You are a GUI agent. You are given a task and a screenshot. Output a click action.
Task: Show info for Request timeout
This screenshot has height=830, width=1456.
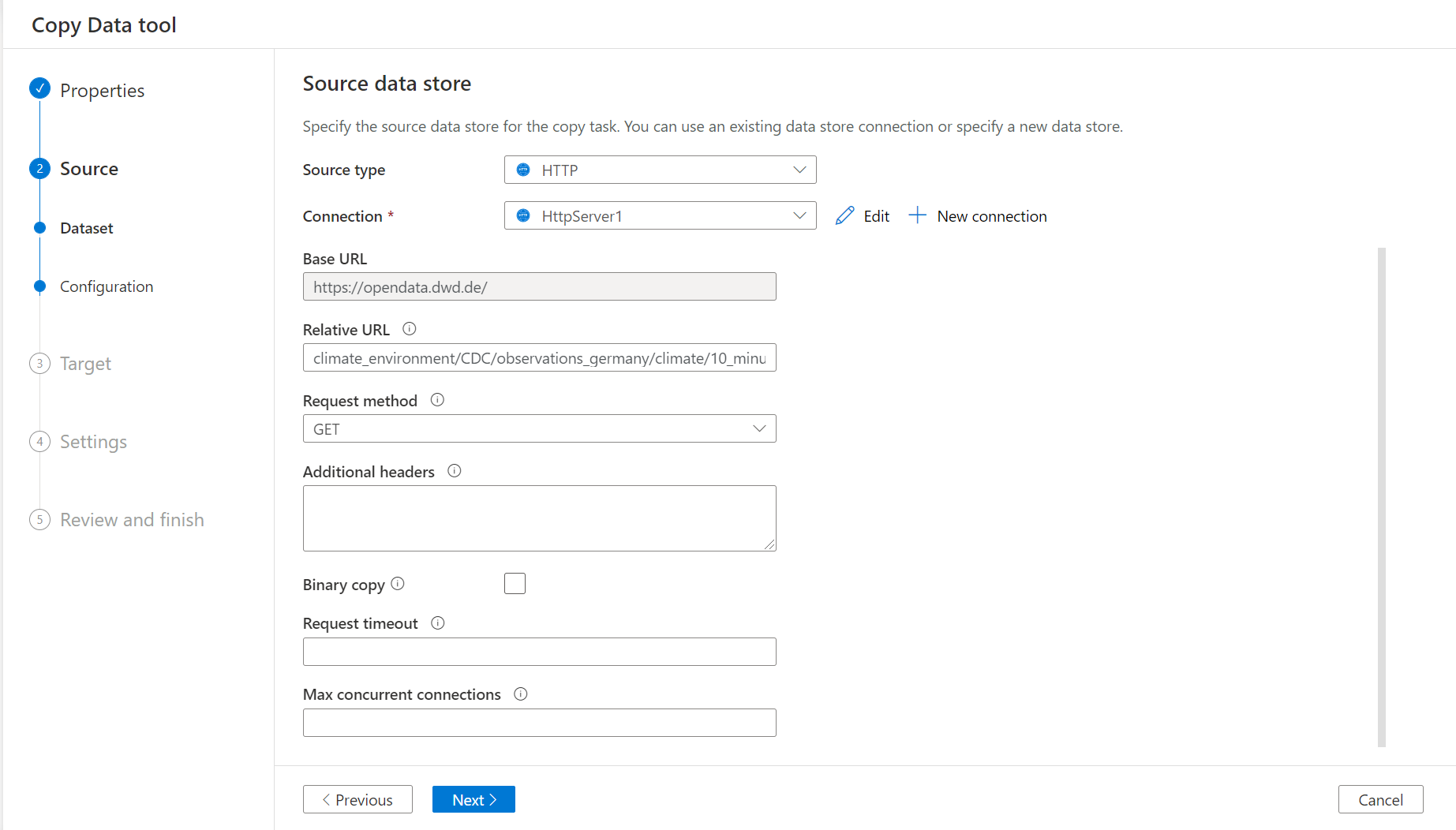tap(438, 623)
